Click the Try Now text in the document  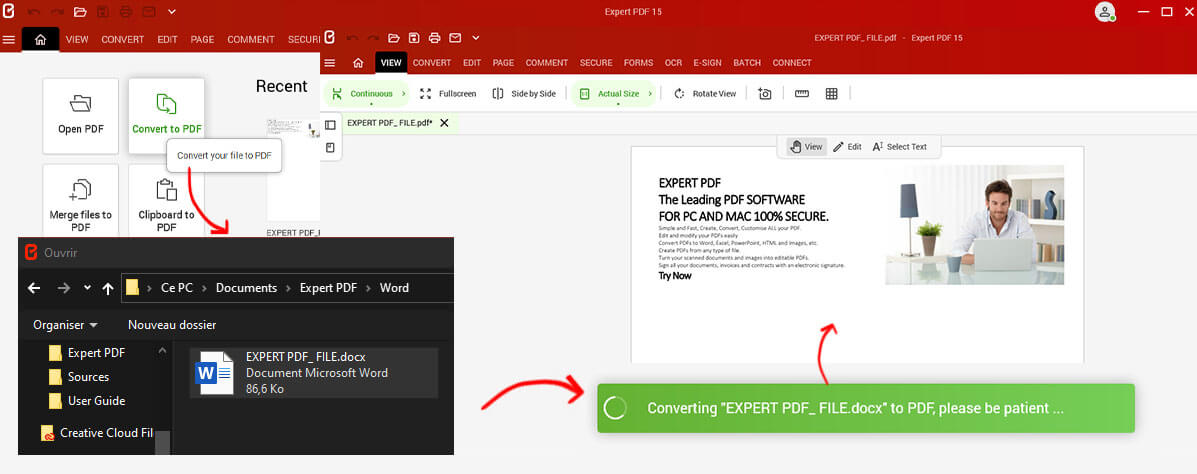click(675, 276)
